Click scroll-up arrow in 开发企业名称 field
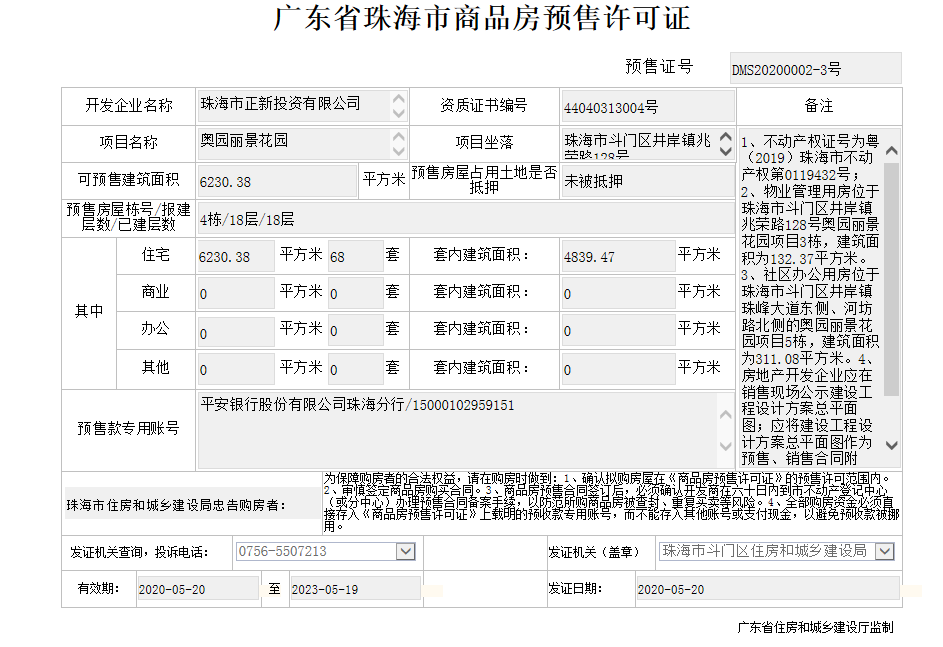 (399, 99)
